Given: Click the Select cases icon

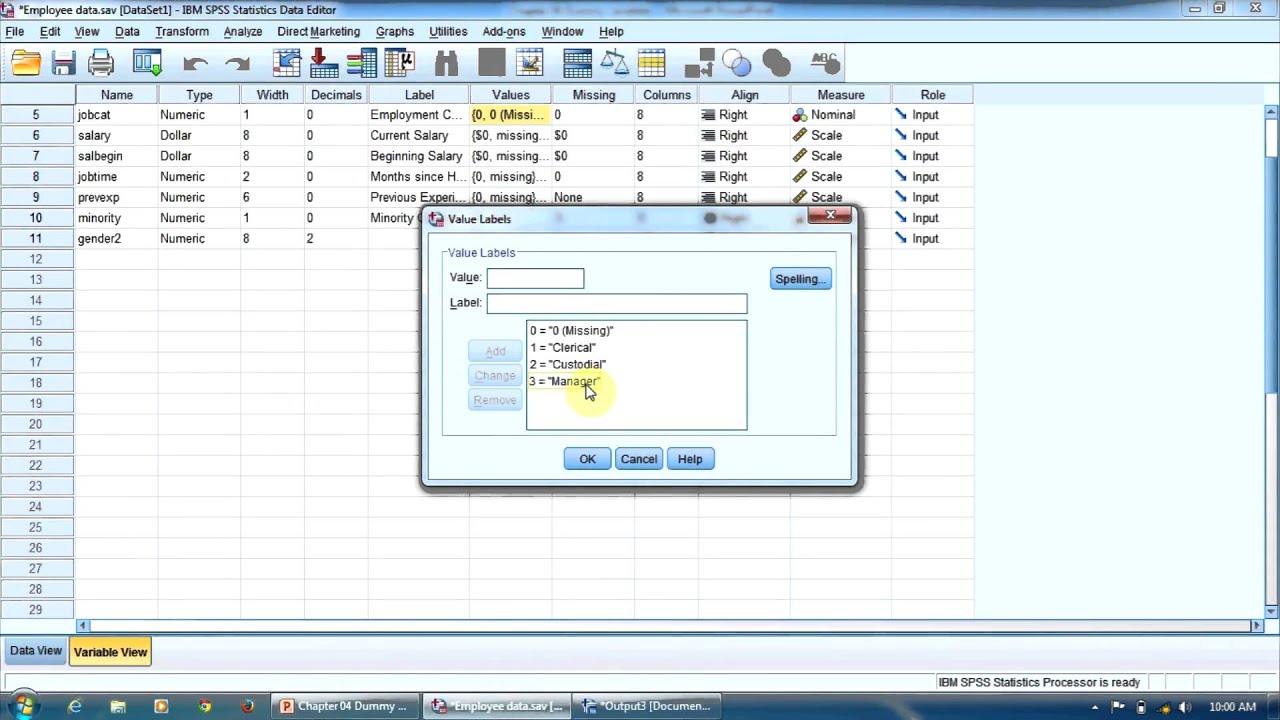Looking at the screenshot, I should 651,65.
